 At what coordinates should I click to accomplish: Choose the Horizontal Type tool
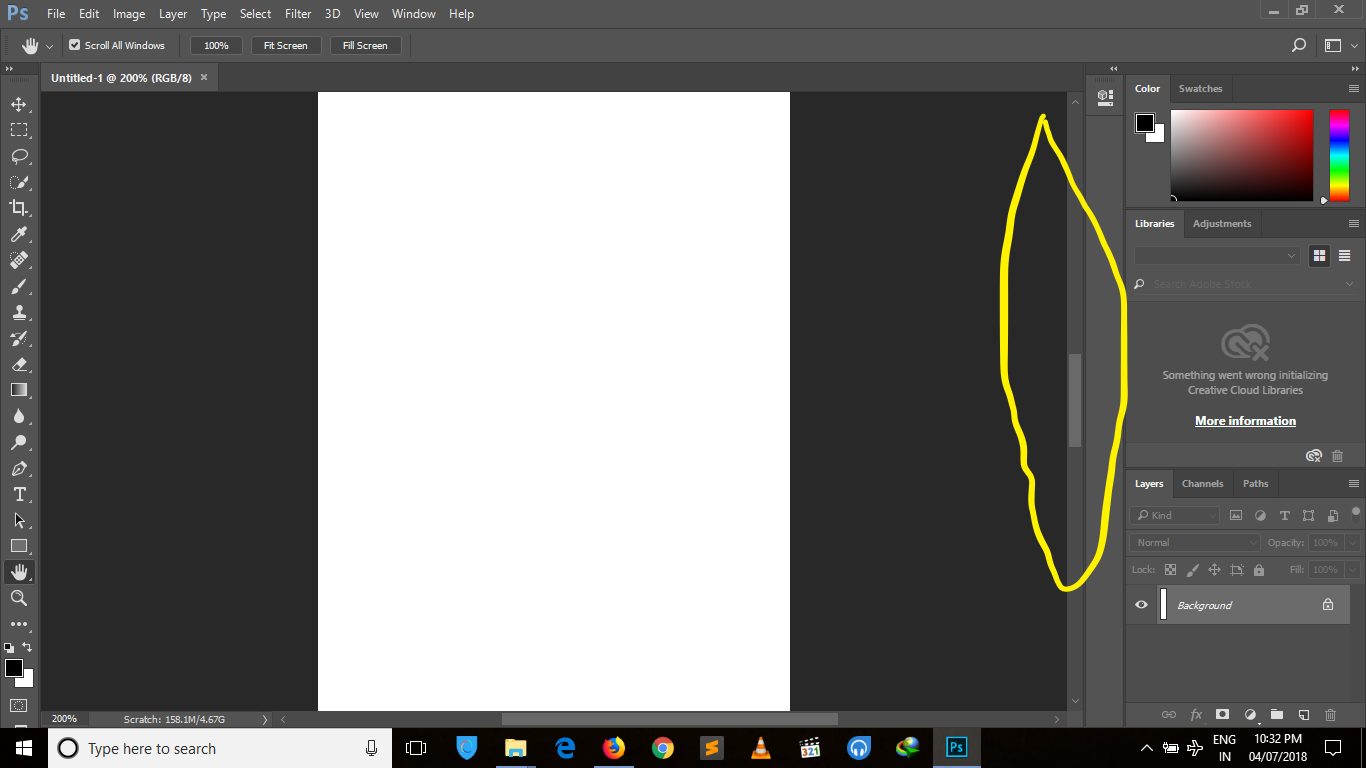[20, 494]
